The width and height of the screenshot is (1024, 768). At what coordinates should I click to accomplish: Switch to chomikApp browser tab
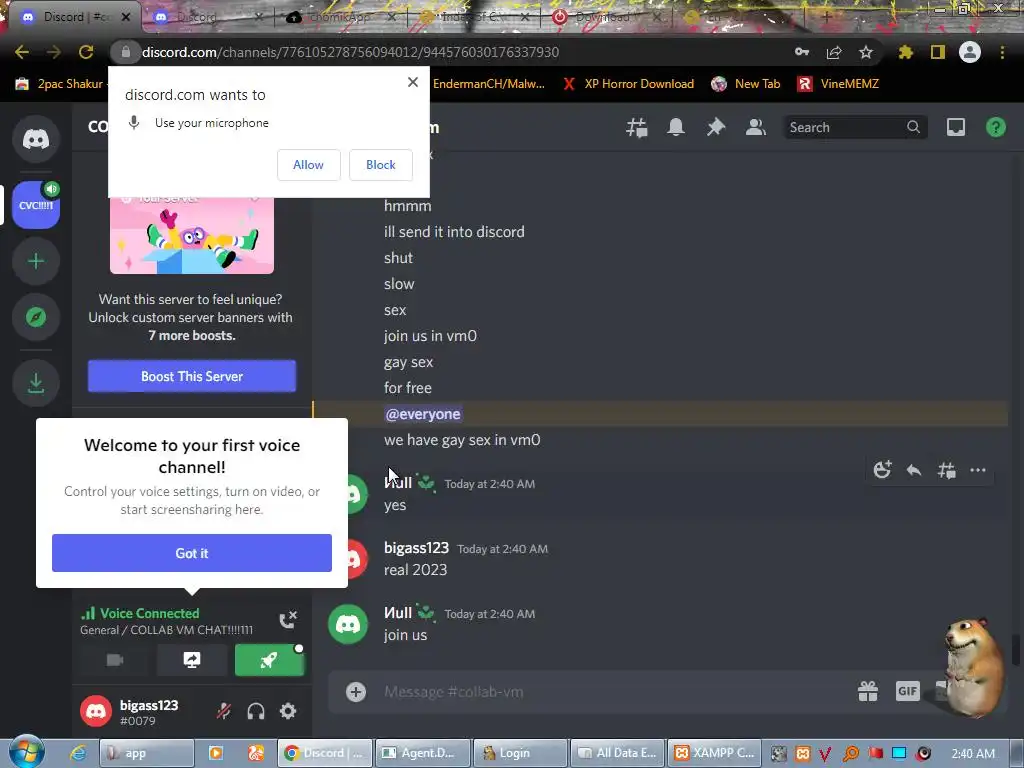pyautogui.click(x=340, y=17)
